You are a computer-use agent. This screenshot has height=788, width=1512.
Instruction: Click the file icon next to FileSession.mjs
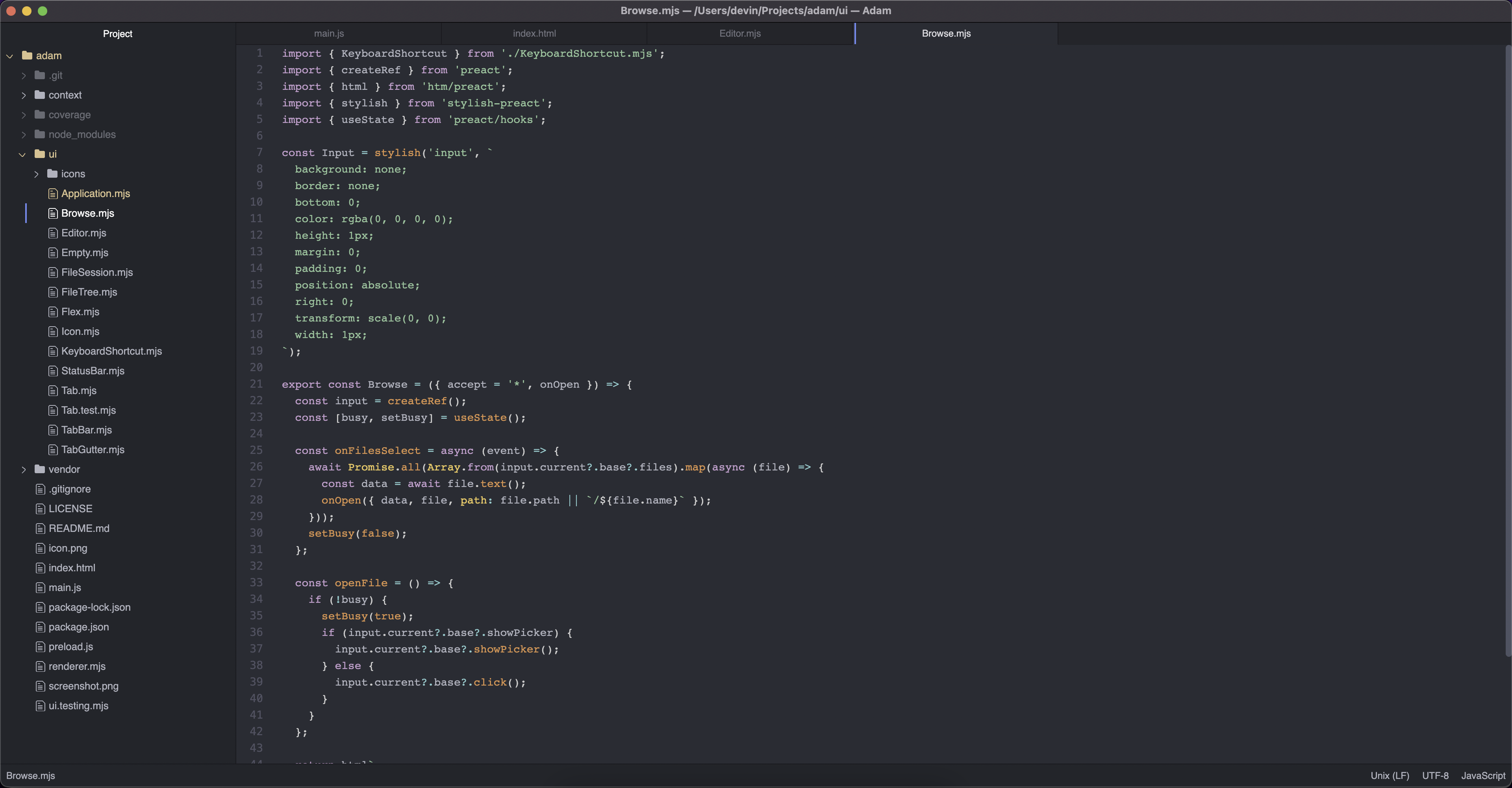(x=53, y=272)
